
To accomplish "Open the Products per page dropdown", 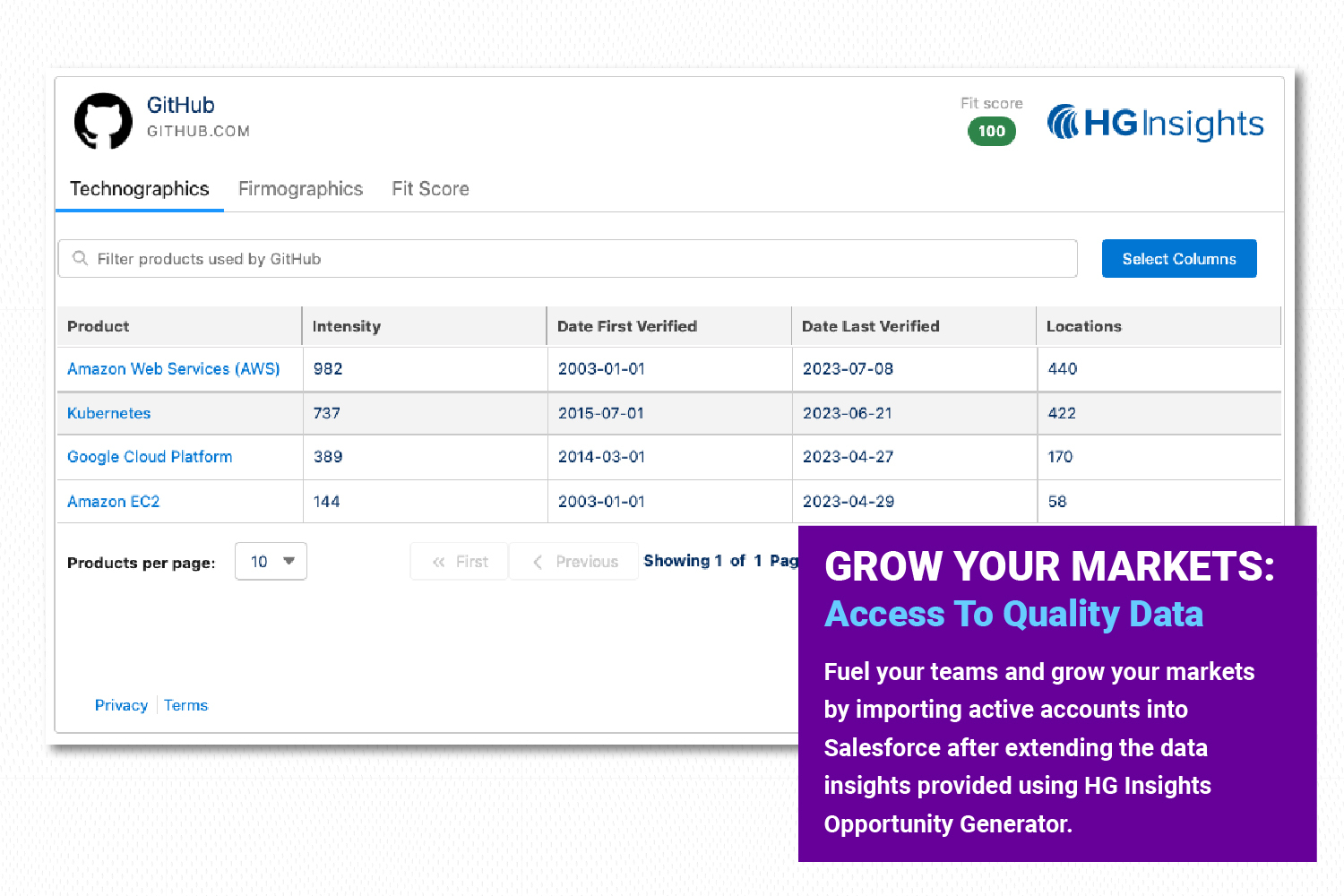I will [x=271, y=562].
